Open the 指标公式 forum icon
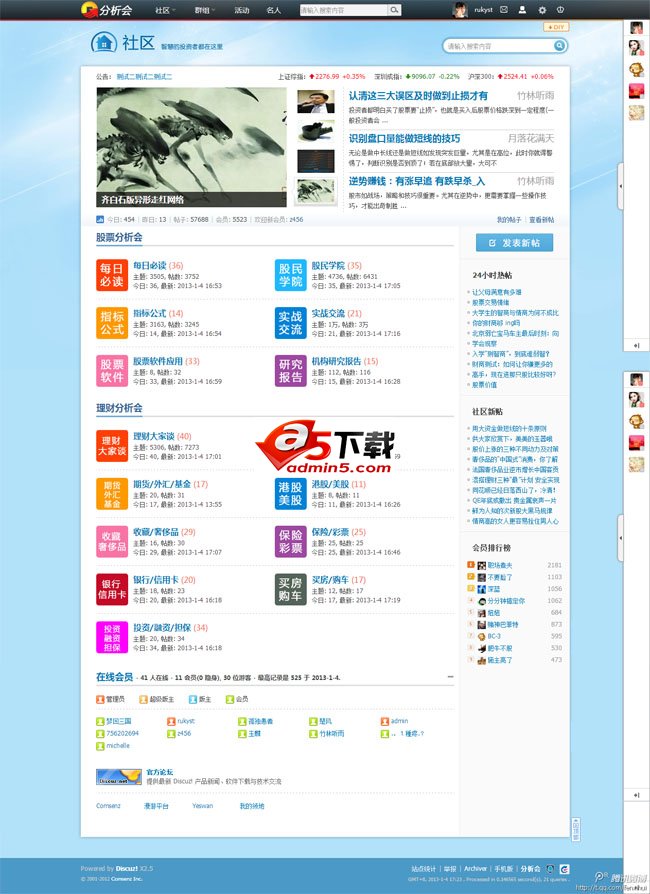The image size is (650, 894). pos(112,323)
